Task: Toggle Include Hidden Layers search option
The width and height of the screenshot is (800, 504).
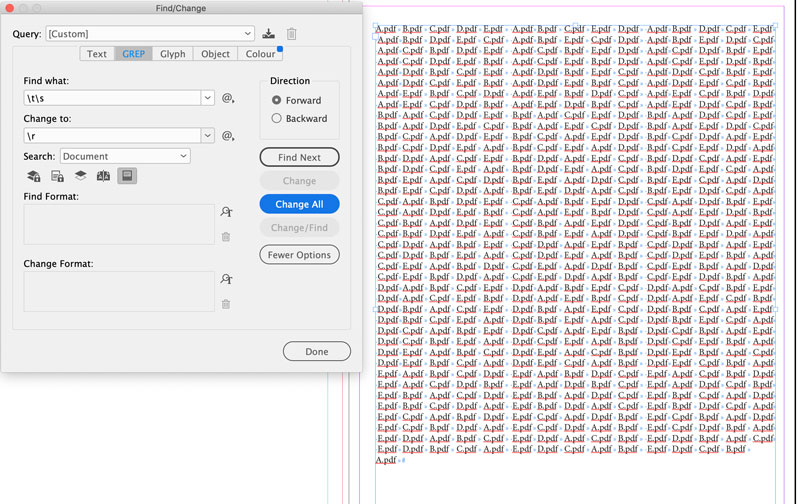Action: coord(80,176)
